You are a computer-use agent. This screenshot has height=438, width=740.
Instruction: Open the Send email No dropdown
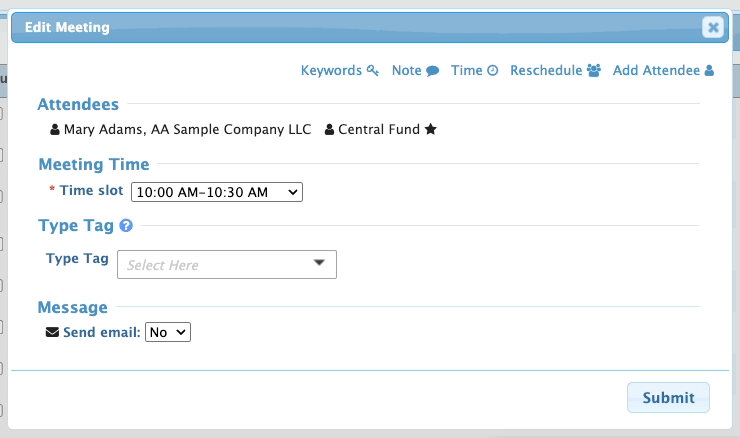168,332
